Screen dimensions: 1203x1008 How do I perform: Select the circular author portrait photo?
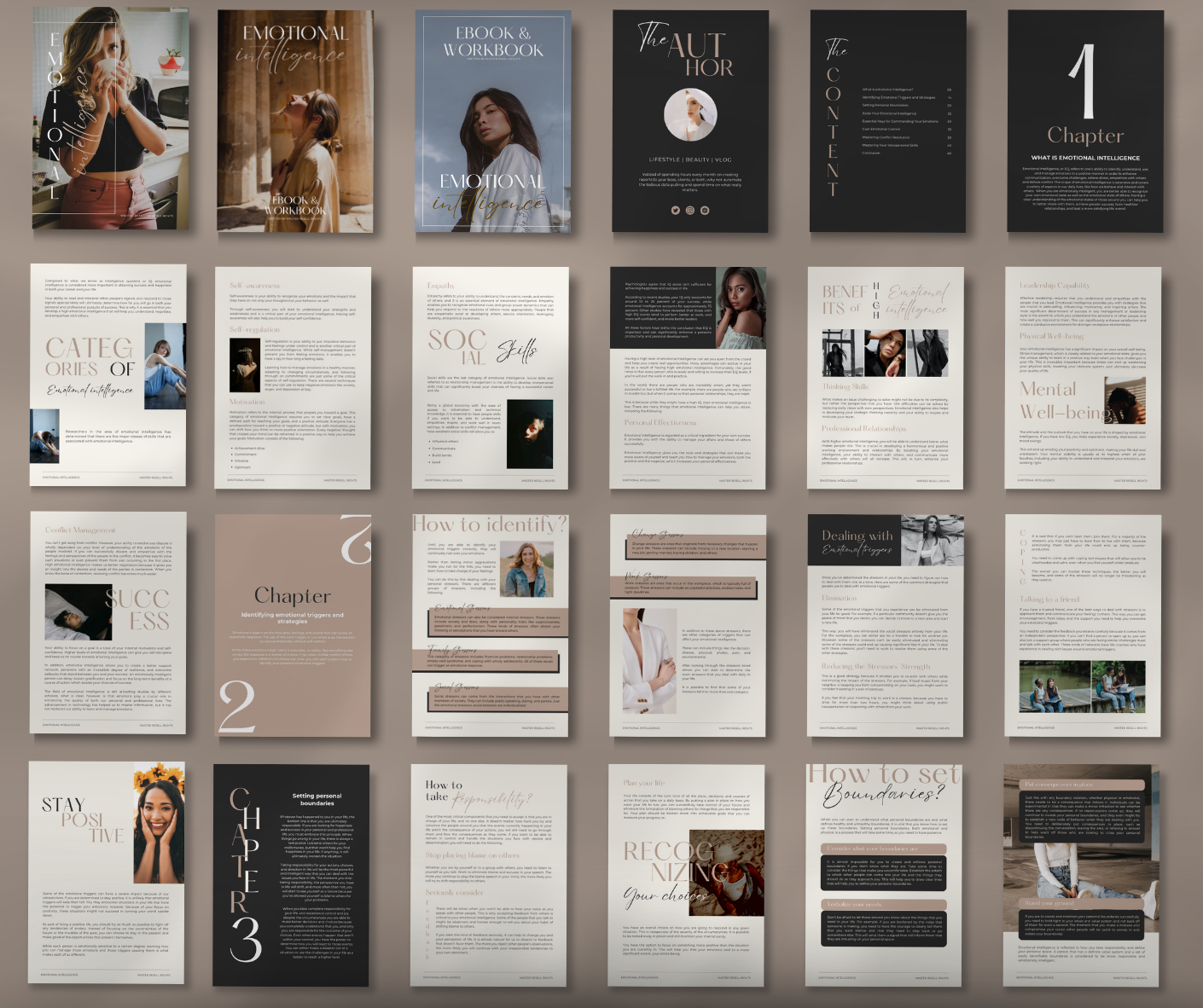[690, 114]
